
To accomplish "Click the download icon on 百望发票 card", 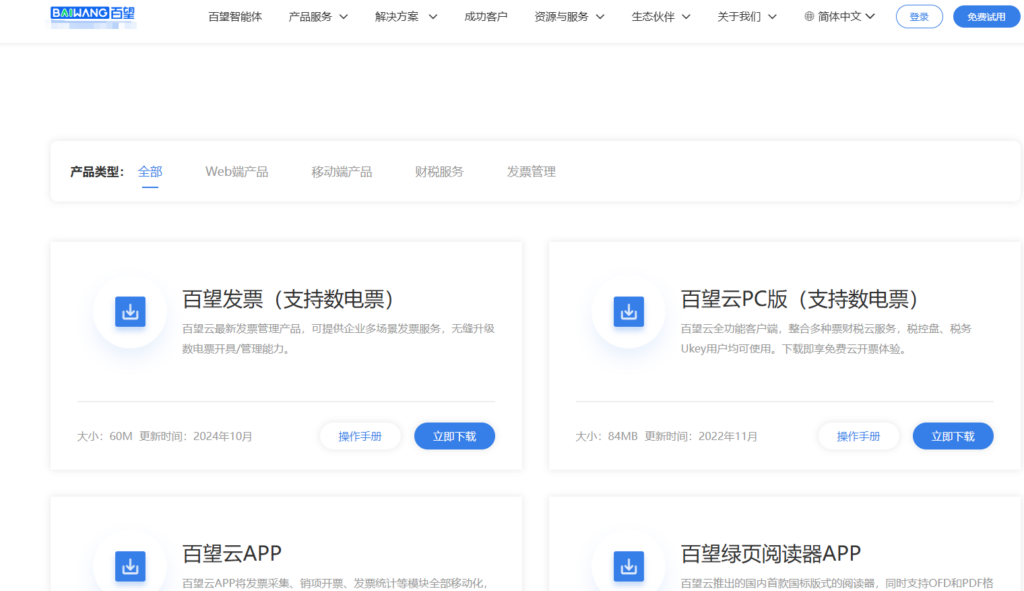I will (129, 311).
